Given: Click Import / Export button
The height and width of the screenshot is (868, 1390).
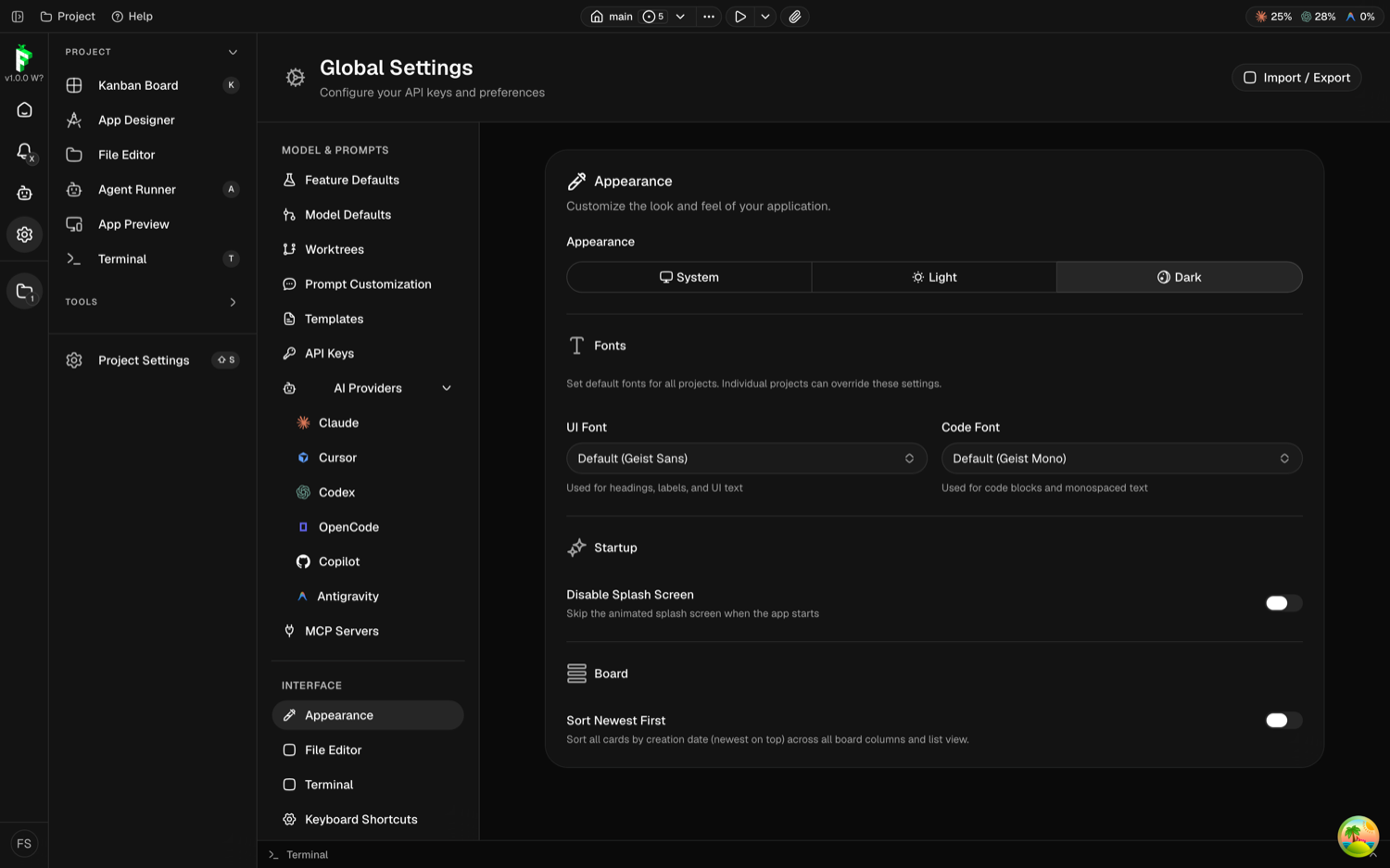Looking at the screenshot, I should click(x=1296, y=78).
